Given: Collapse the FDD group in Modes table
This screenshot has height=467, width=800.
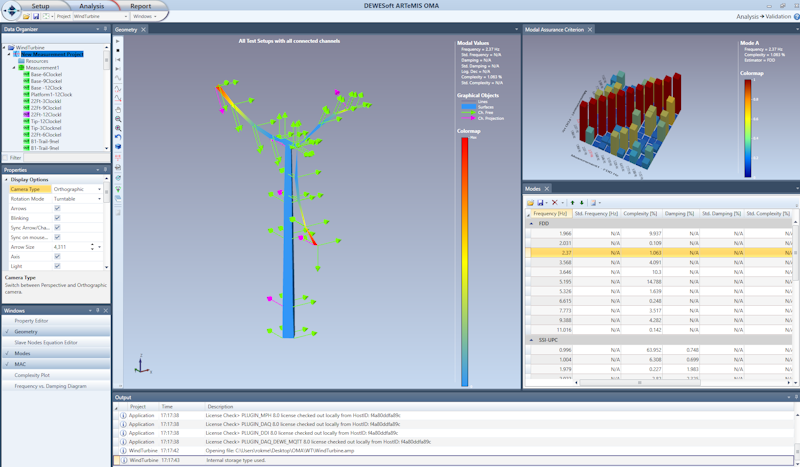Looking at the screenshot, I should pos(531,224).
